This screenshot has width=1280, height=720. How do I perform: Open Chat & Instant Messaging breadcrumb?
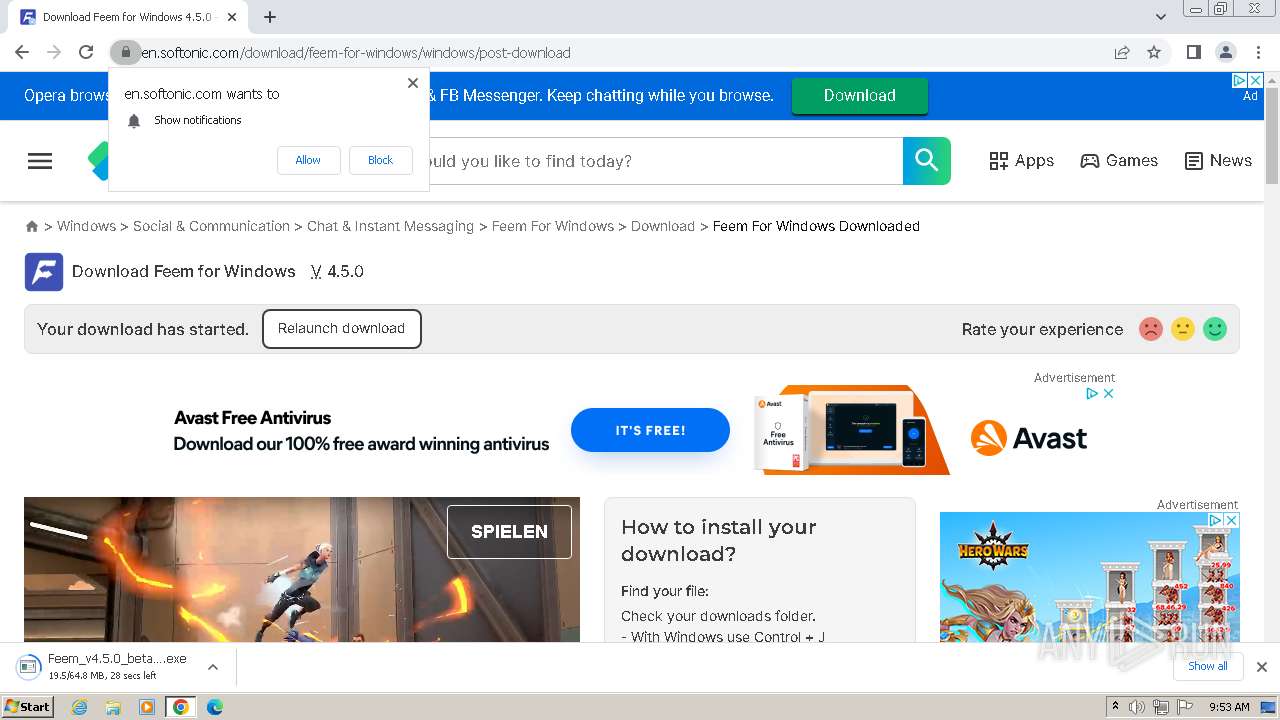click(x=390, y=226)
